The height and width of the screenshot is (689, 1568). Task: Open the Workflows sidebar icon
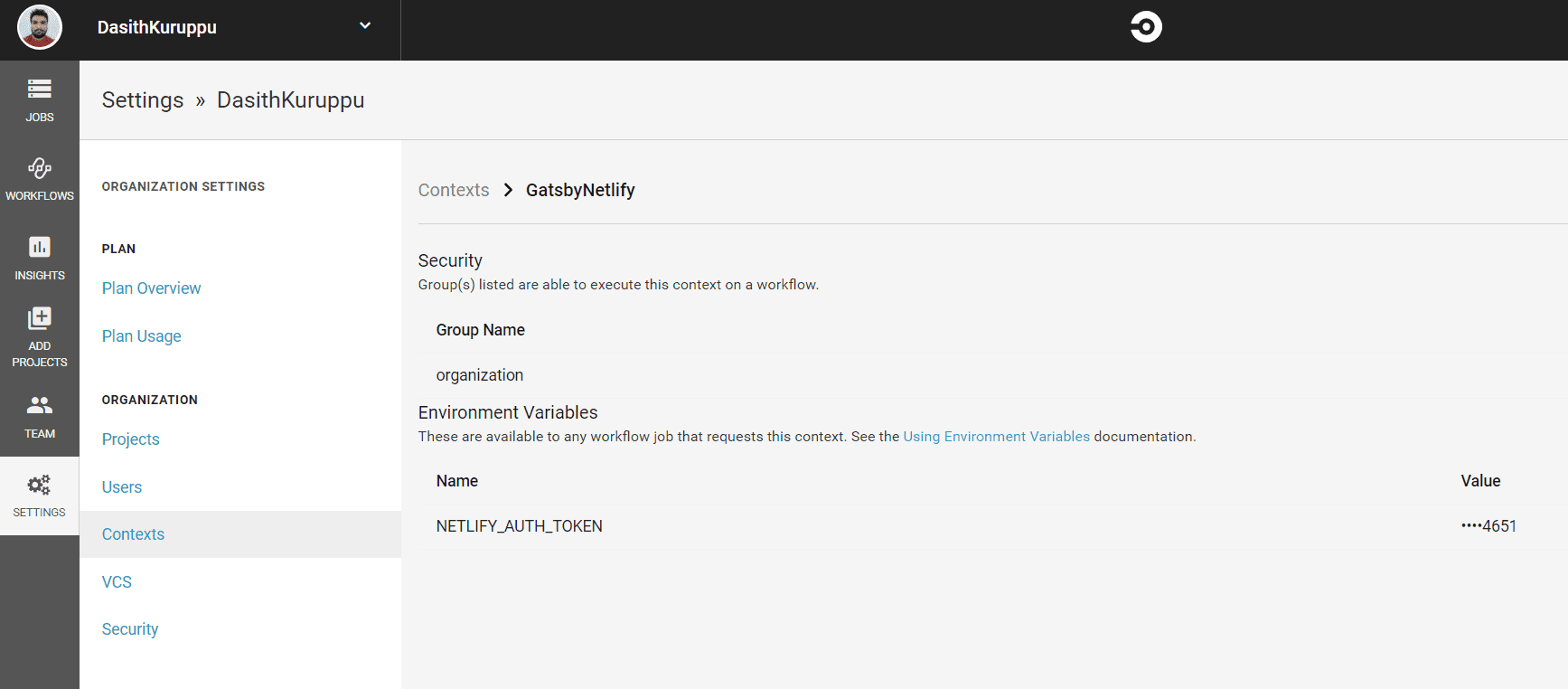click(39, 168)
